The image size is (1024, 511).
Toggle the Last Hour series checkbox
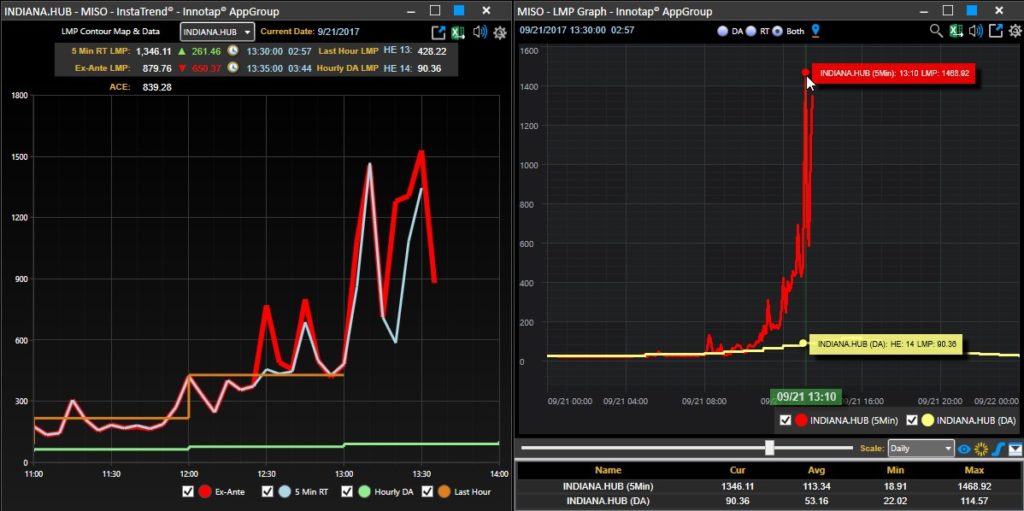[x=428, y=491]
